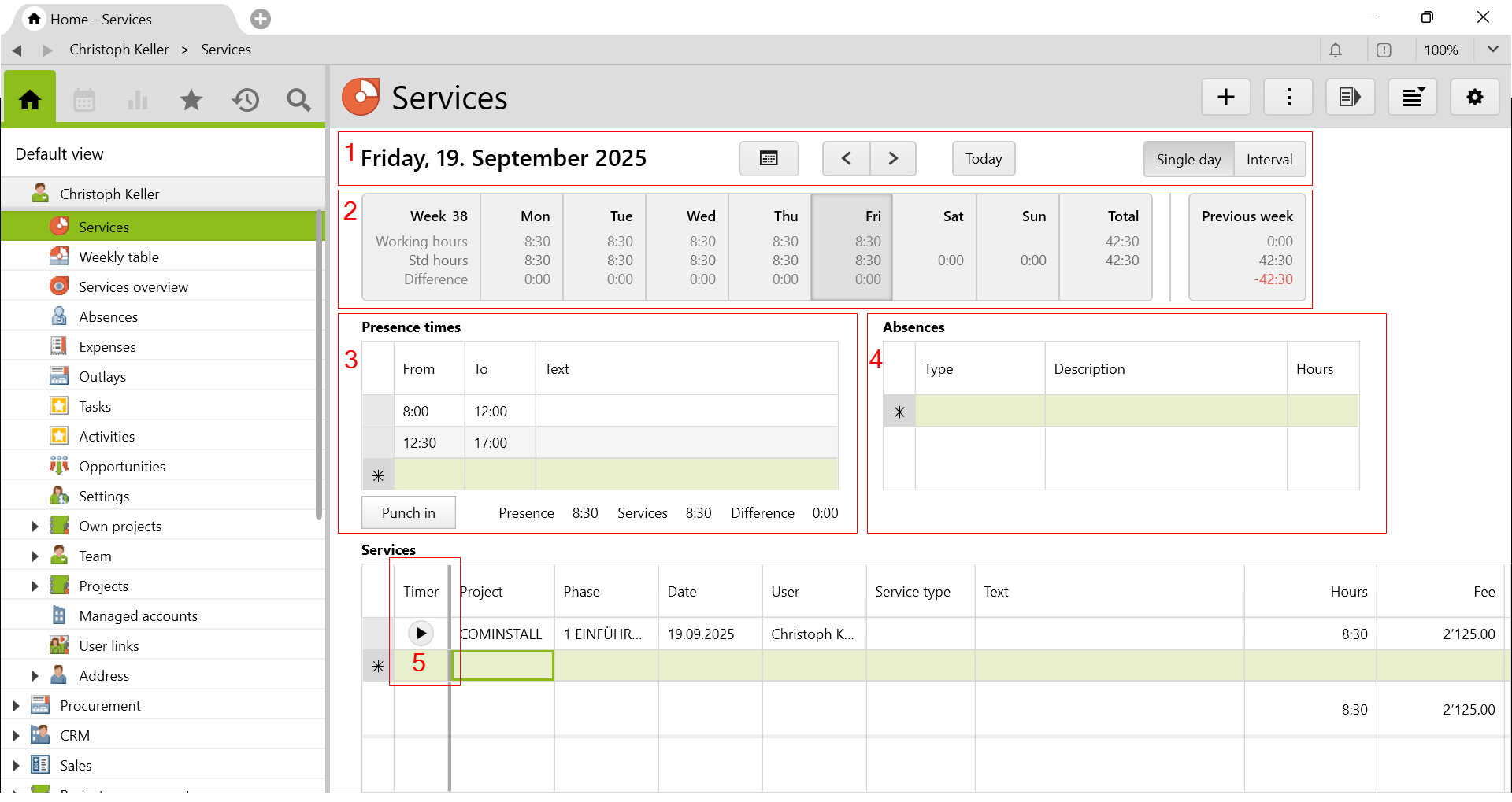Open Weekly table in sidebar
Viewport: 1512px width, 802px height.
(x=119, y=257)
